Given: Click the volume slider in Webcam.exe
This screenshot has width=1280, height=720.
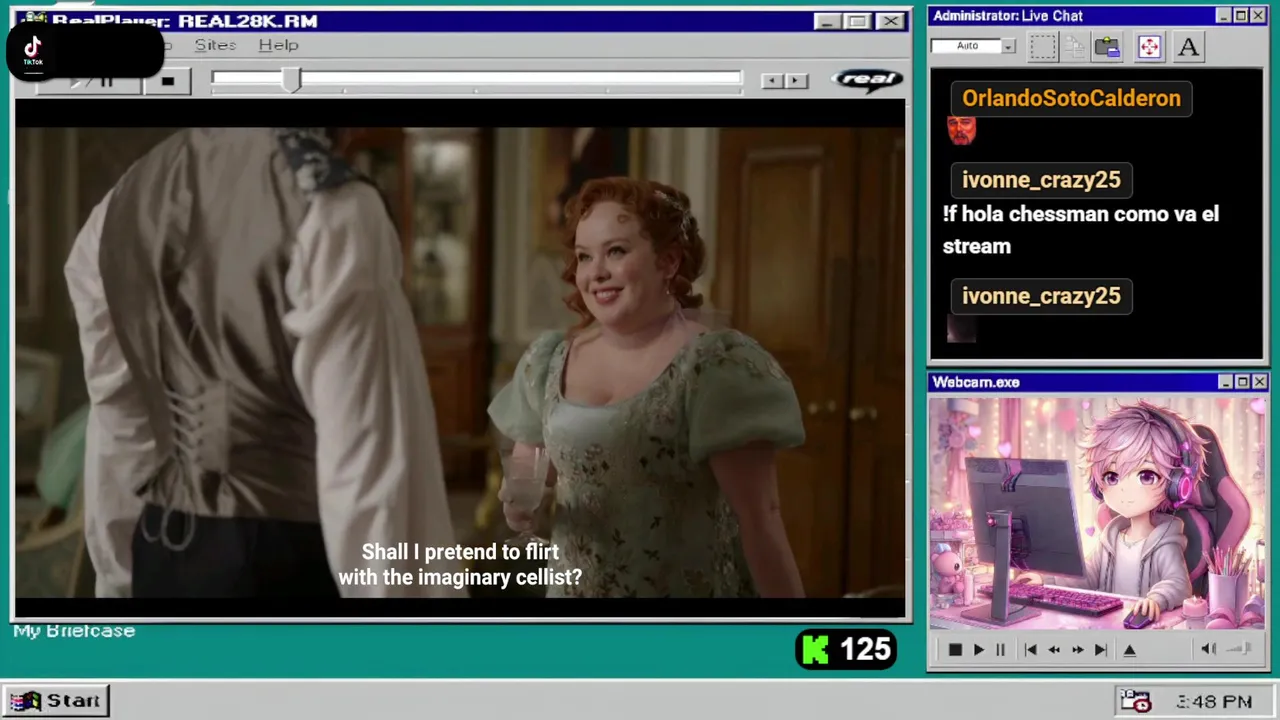Looking at the screenshot, I should [1240, 649].
